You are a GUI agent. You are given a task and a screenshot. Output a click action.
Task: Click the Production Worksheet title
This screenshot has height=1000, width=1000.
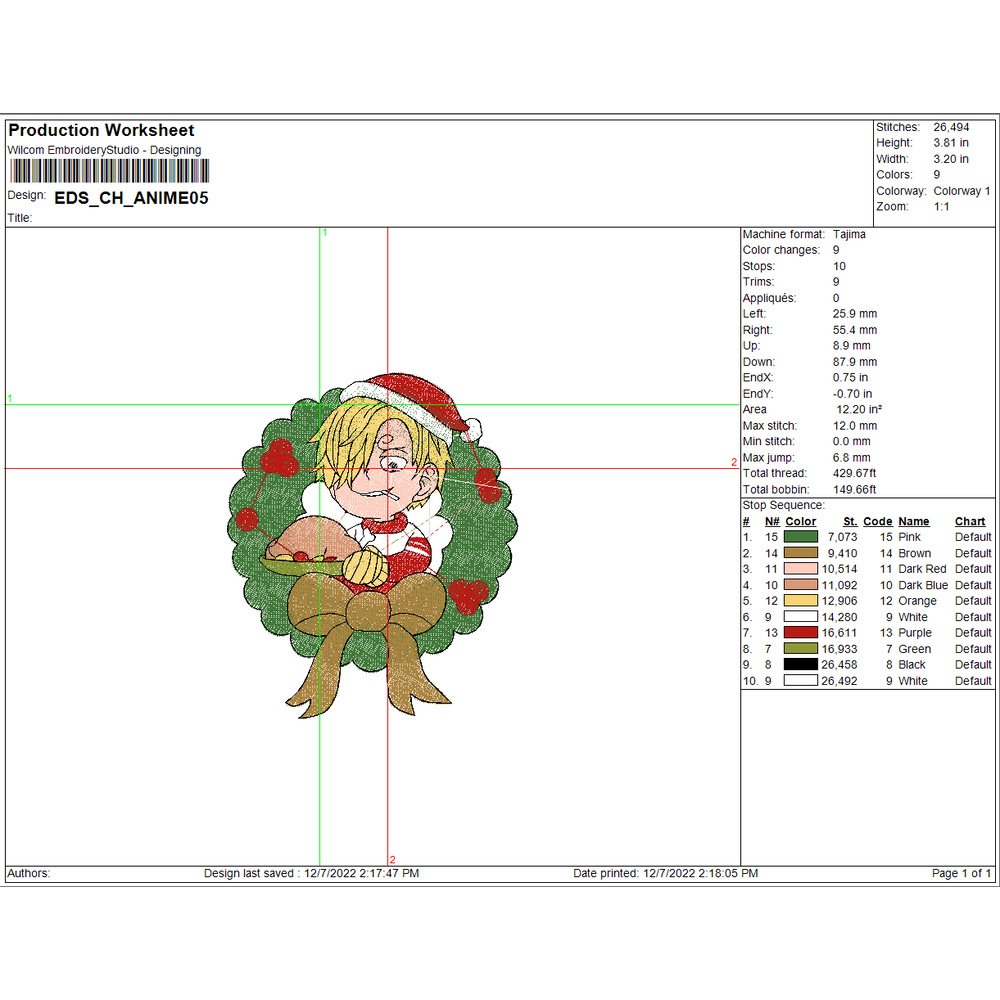coord(101,130)
